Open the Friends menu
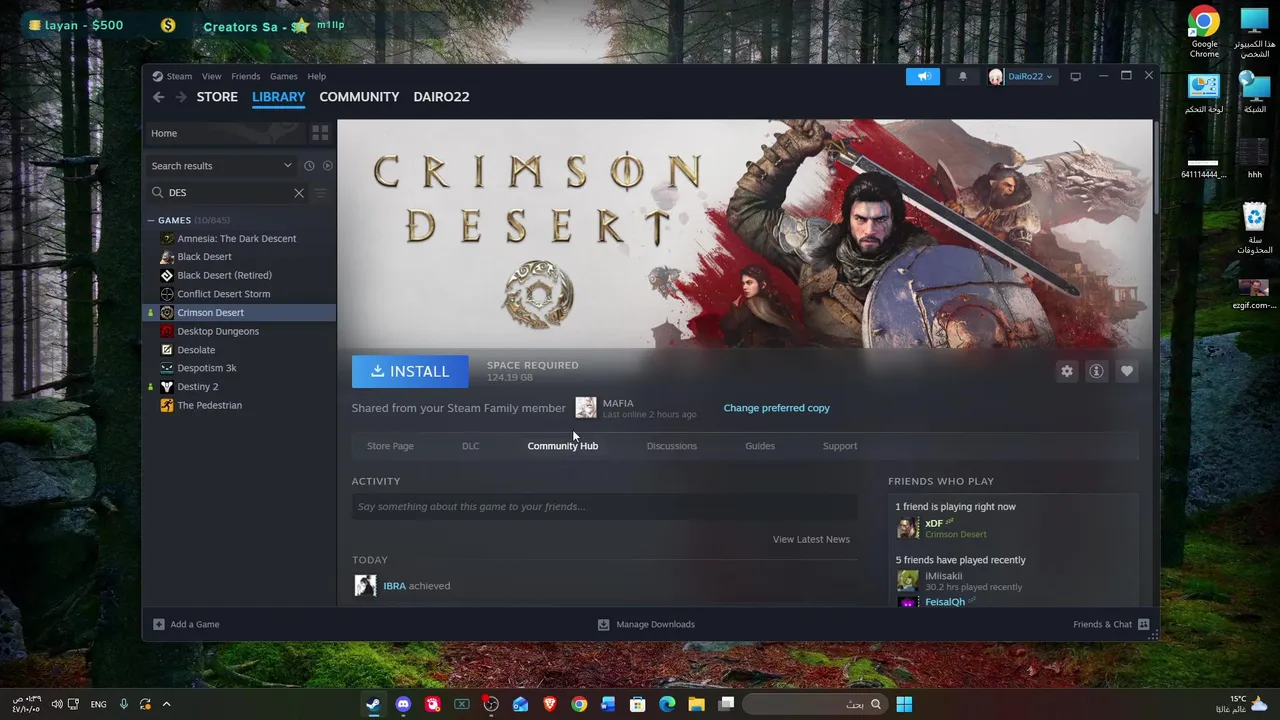Screen dimensions: 1280x720 246,76
